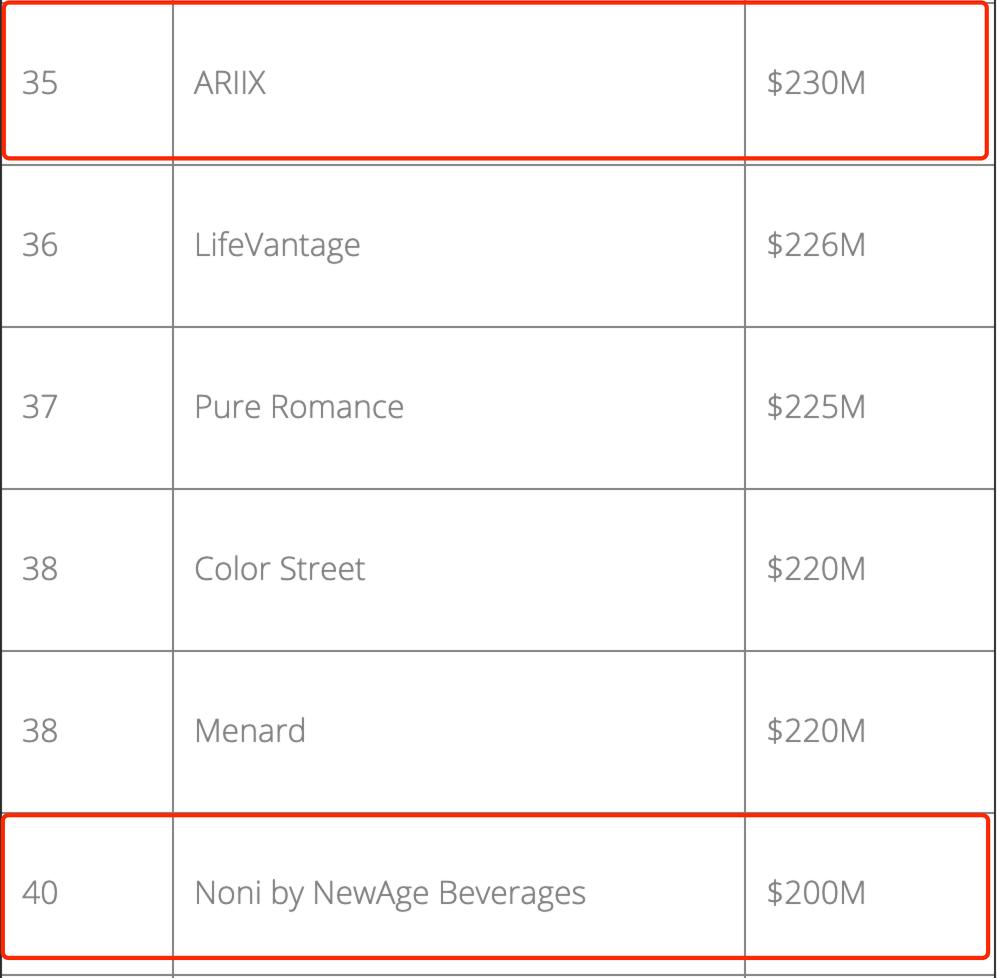
Task: Click the $220M value in Menard row
Action: tap(816, 731)
